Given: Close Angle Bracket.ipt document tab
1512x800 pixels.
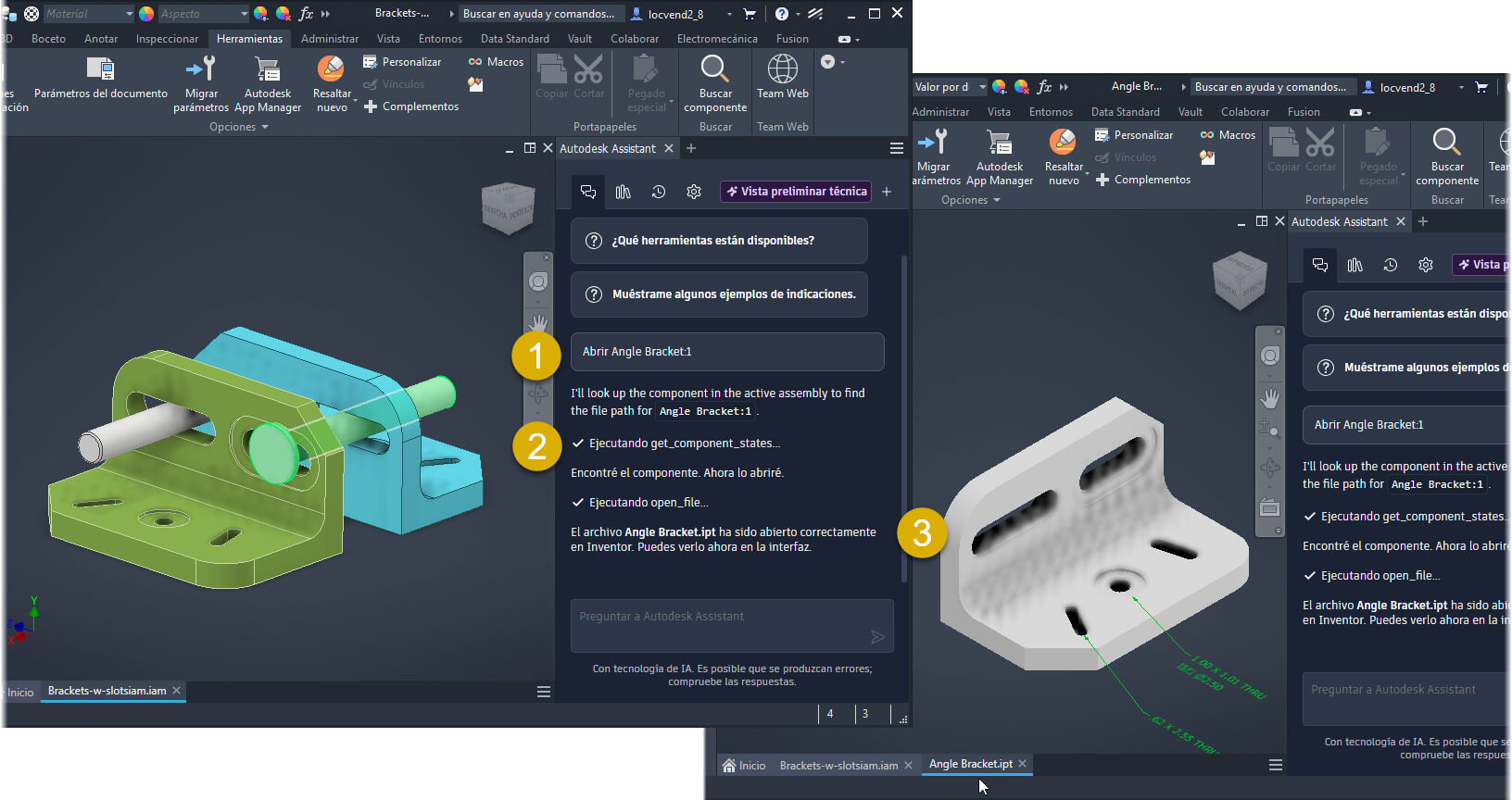Looking at the screenshot, I should tap(1023, 764).
